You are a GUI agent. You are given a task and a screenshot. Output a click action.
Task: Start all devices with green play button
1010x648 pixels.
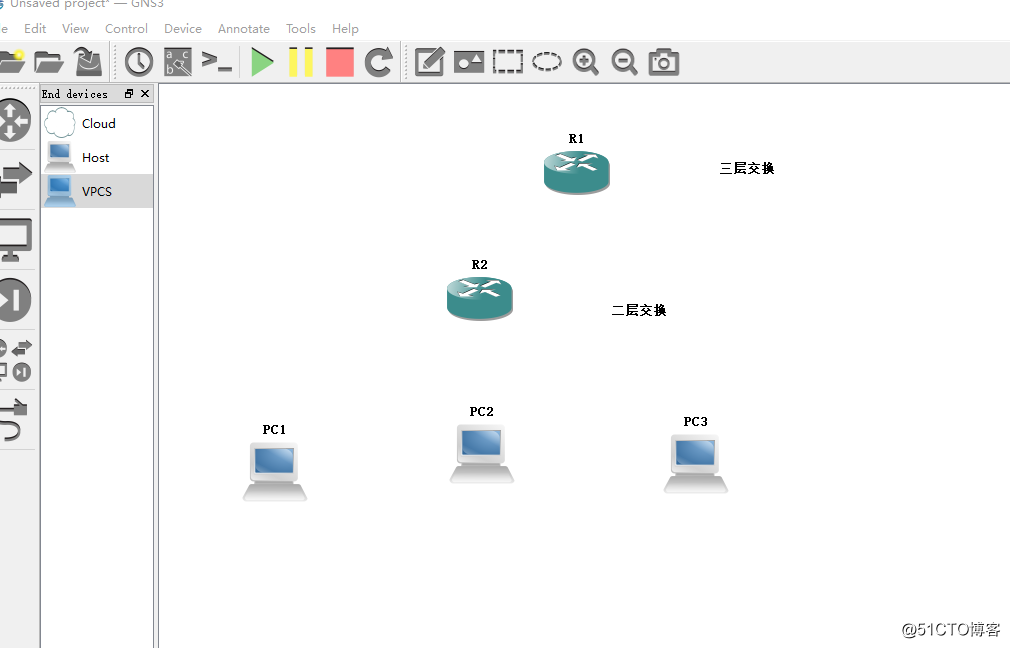[262, 62]
